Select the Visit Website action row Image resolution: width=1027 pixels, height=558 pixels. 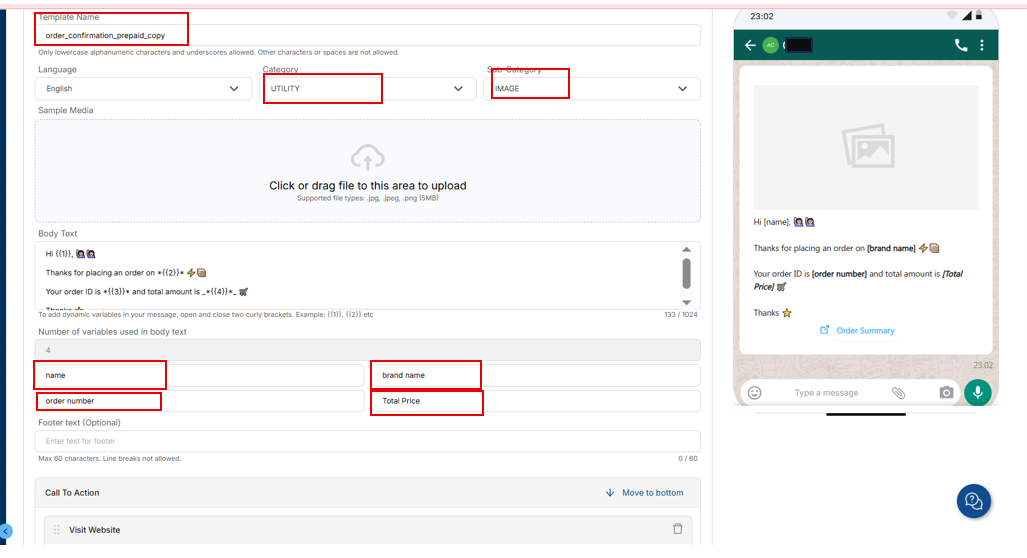pos(368,530)
